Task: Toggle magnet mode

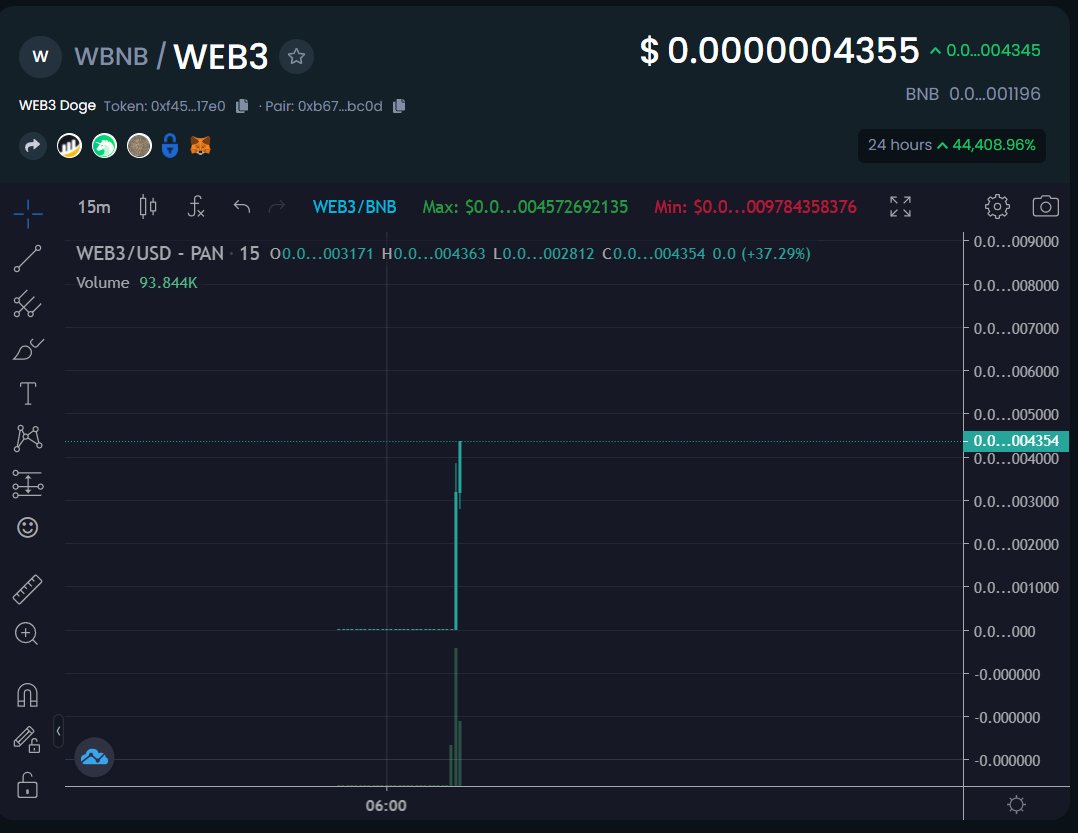Action: (28, 695)
